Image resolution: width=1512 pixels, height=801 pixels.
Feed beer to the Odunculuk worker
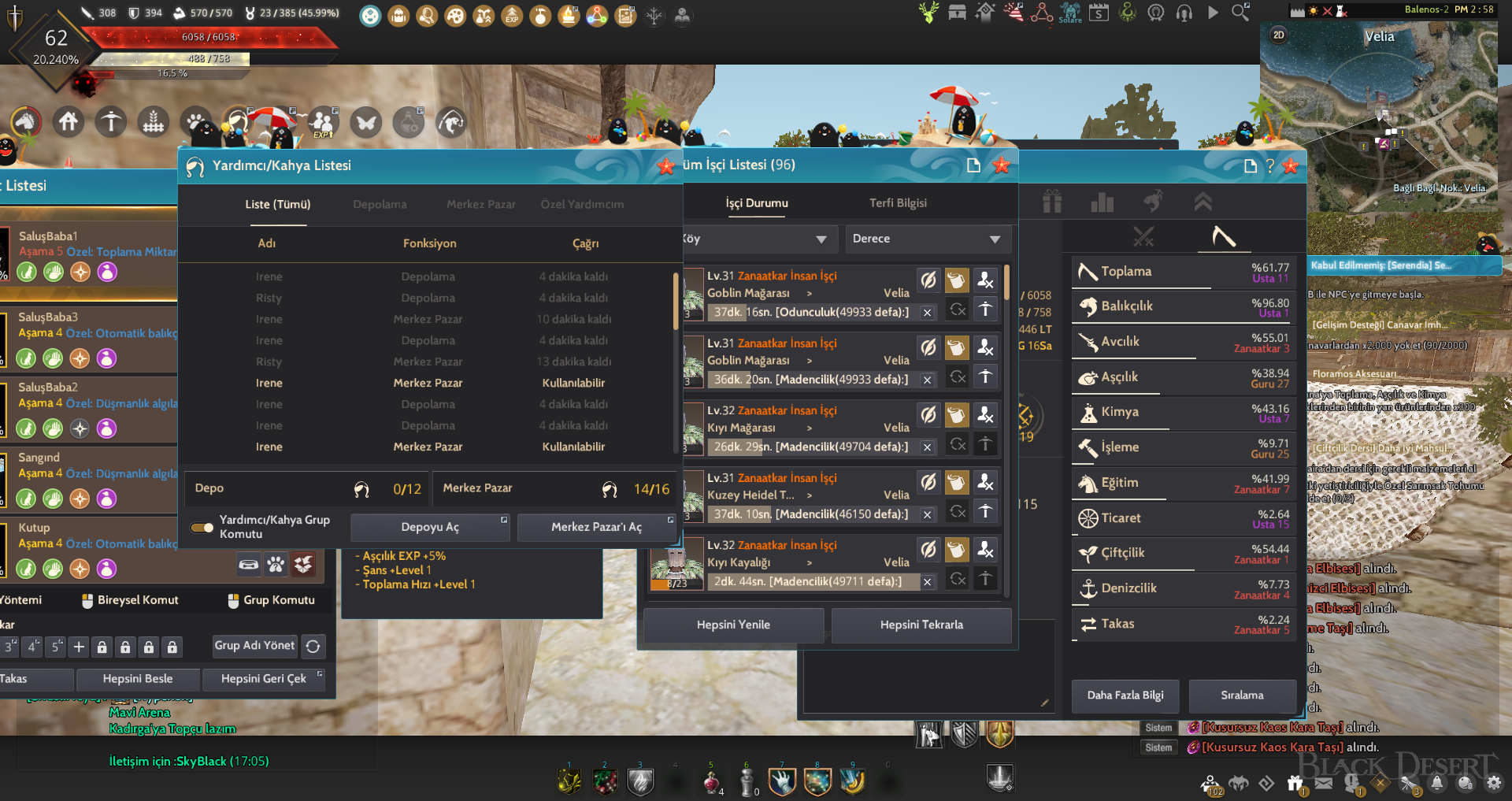(x=957, y=280)
